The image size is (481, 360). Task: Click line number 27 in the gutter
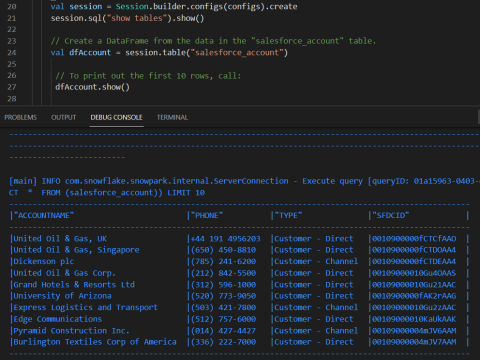point(12,87)
